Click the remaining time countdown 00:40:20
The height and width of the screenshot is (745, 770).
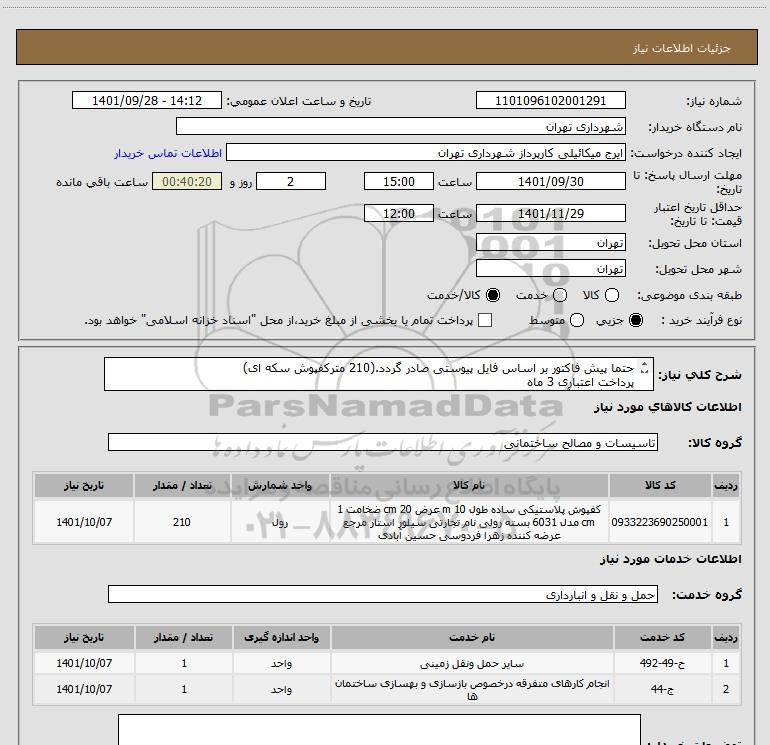[187, 181]
